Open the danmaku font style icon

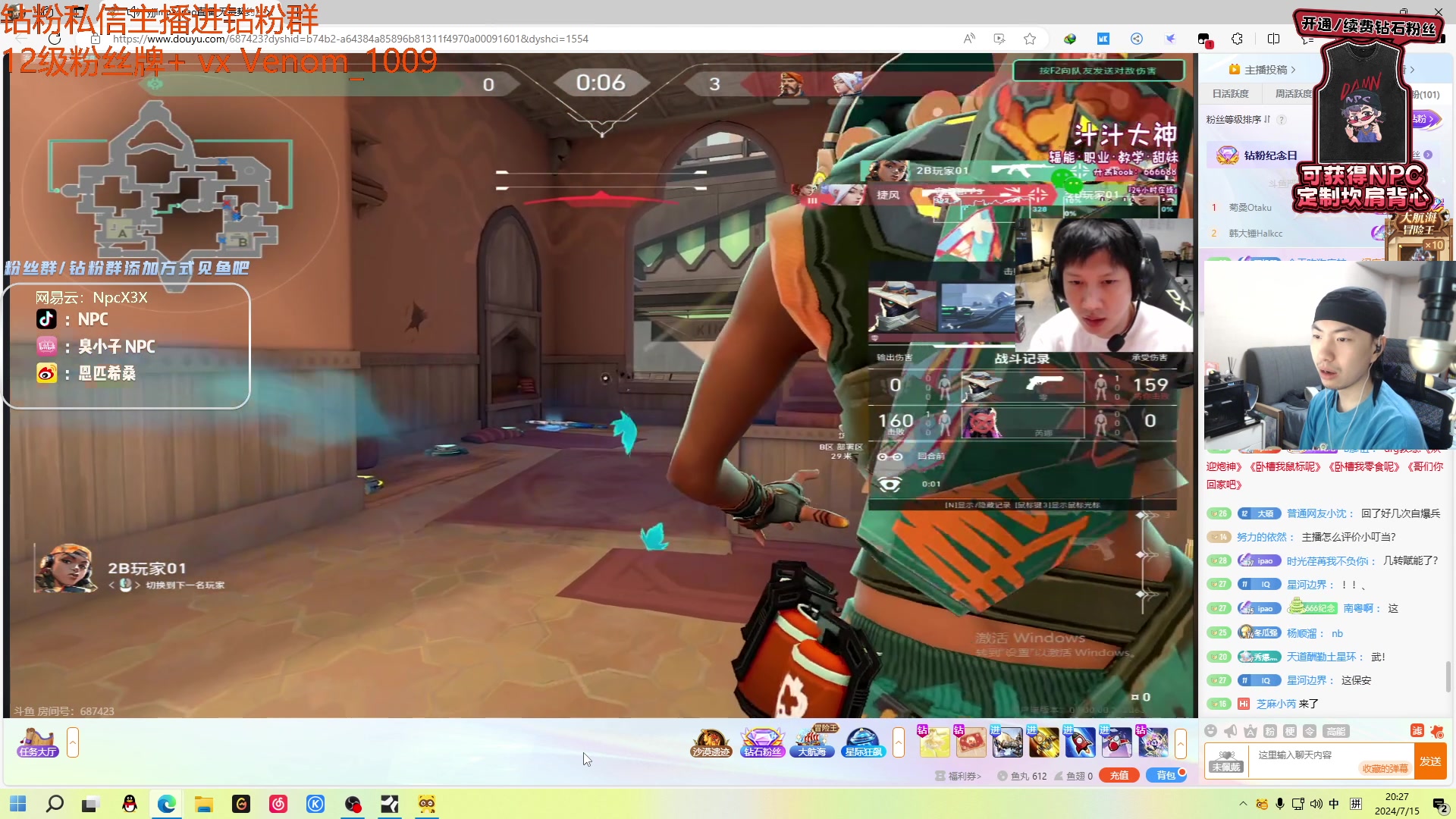coord(1250,731)
